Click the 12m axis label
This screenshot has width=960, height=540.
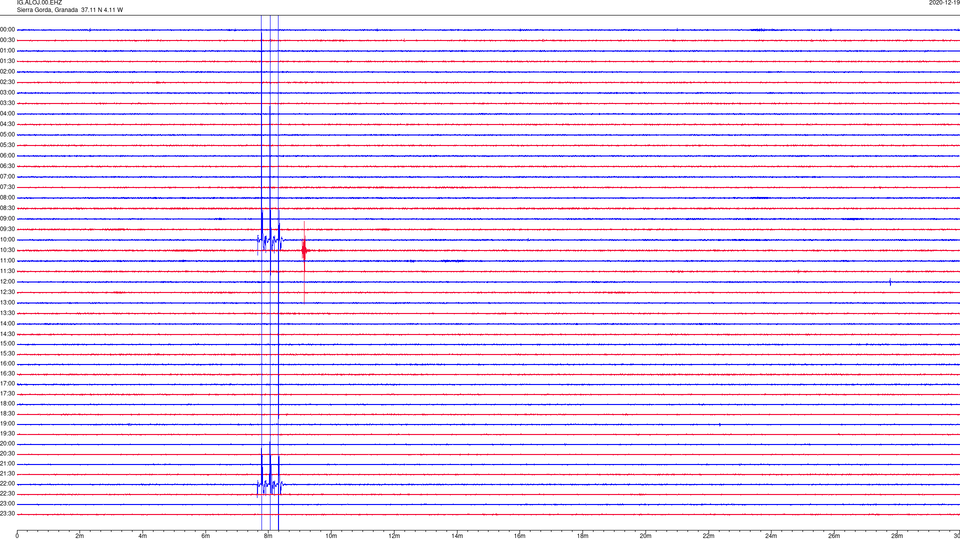[x=394, y=536]
